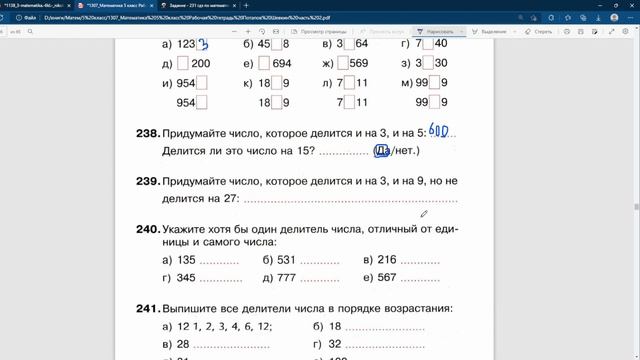Add this page to favorites star icon
The width and height of the screenshot is (640, 360).
pyautogui.click(x=534, y=18)
